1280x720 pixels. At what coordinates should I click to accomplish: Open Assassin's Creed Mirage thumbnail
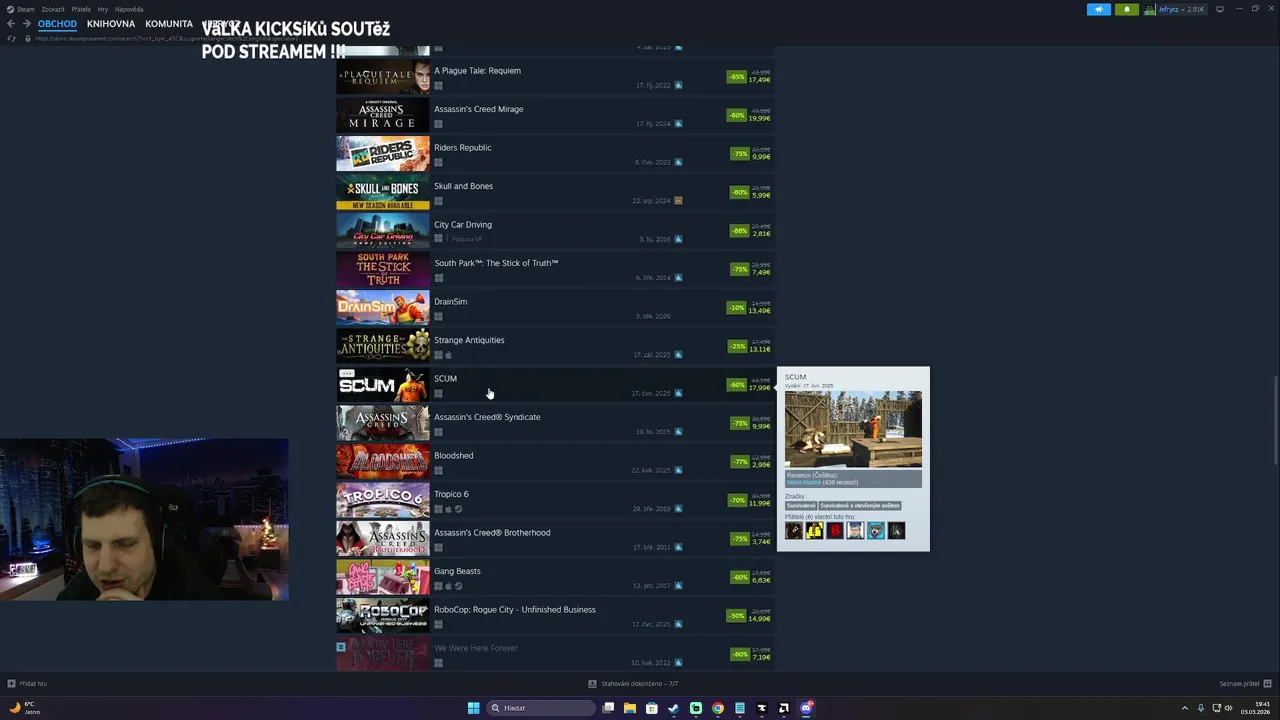[383, 116]
